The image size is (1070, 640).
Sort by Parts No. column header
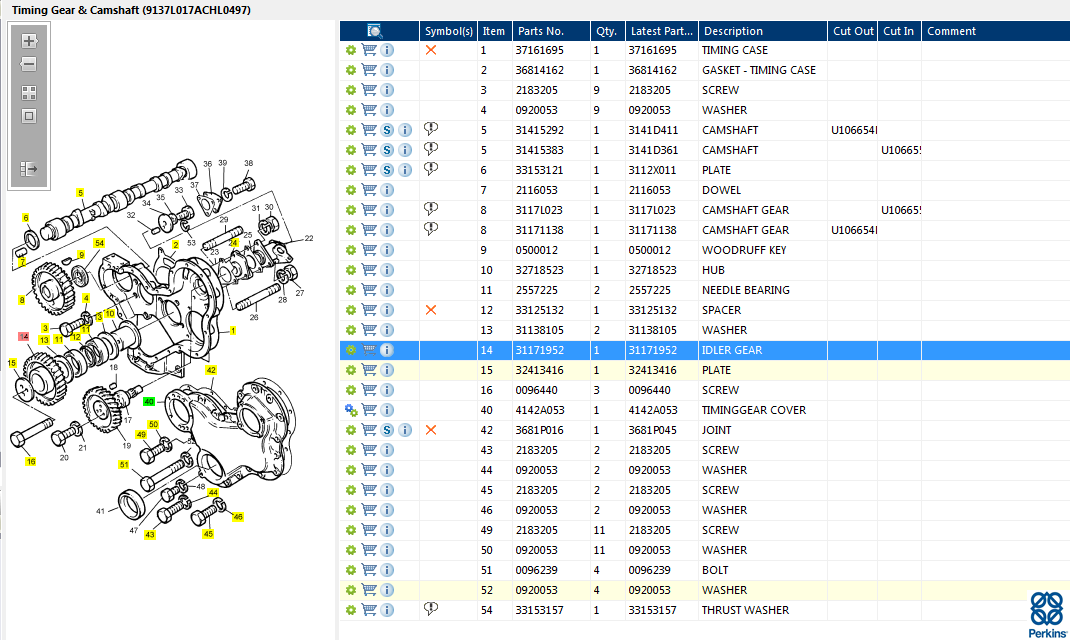point(540,31)
